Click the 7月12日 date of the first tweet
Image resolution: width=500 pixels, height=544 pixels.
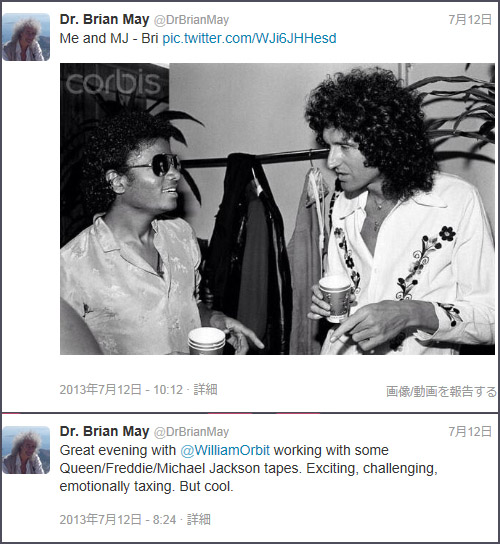(470, 19)
